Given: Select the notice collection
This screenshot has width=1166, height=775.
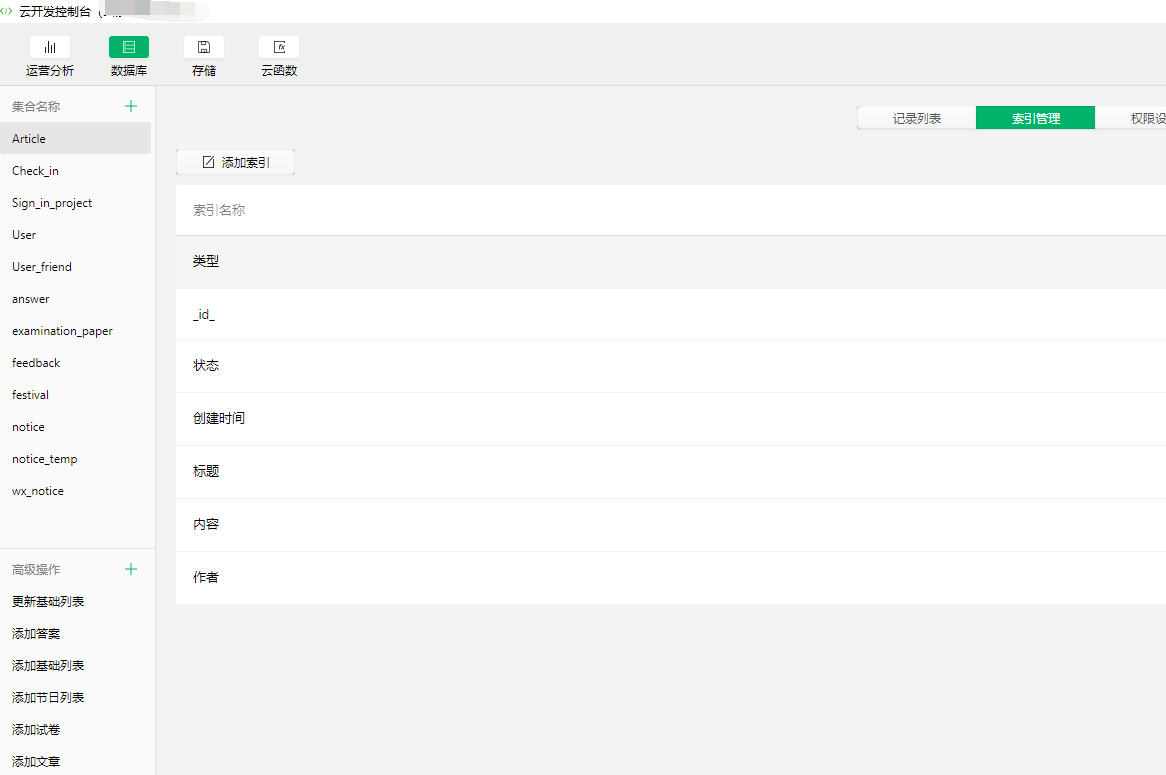Looking at the screenshot, I should (x=75, y=427).
